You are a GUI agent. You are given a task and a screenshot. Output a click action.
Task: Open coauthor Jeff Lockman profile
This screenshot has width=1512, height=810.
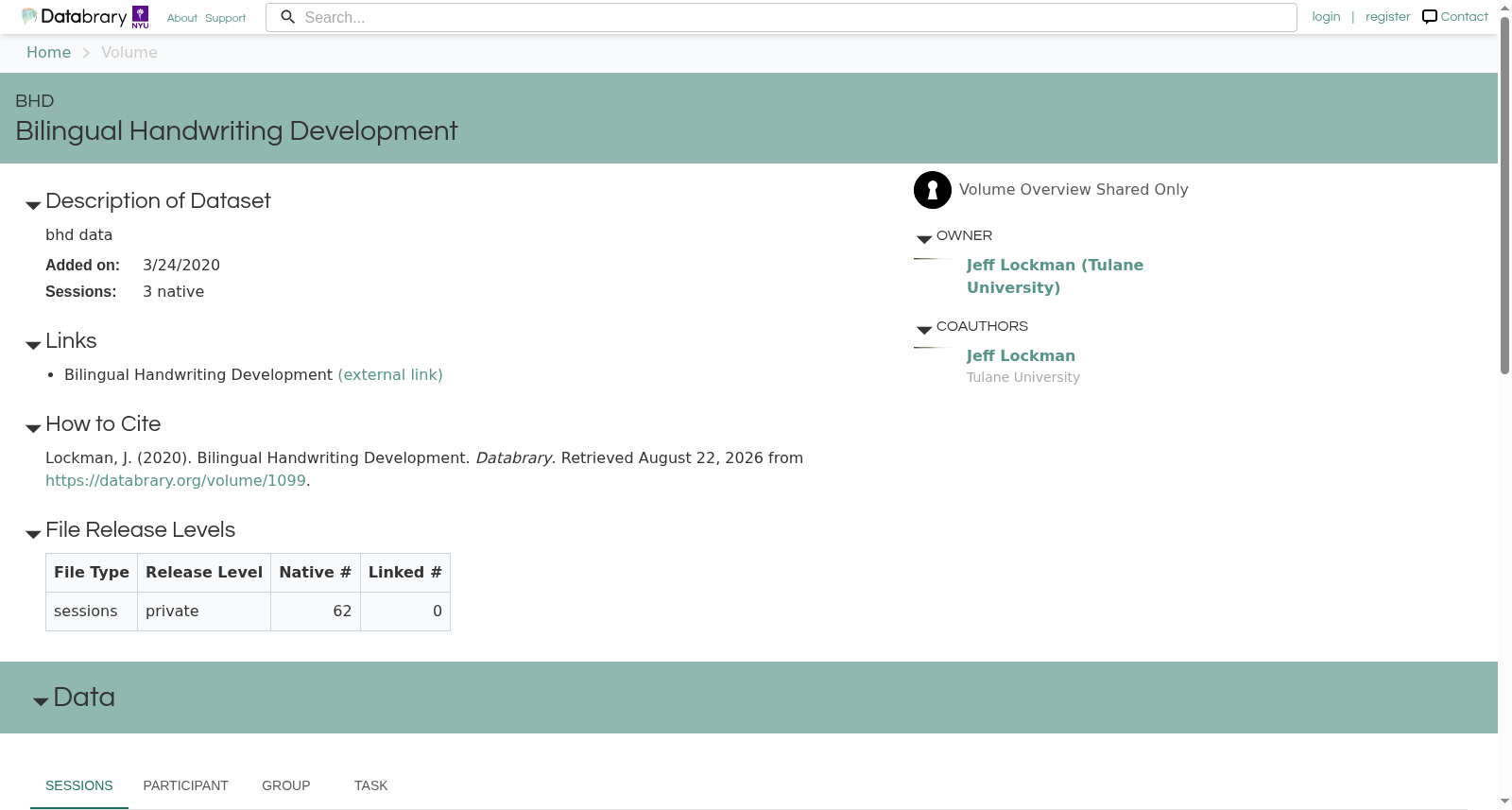pyautogui.click(x=1021, y=356)
